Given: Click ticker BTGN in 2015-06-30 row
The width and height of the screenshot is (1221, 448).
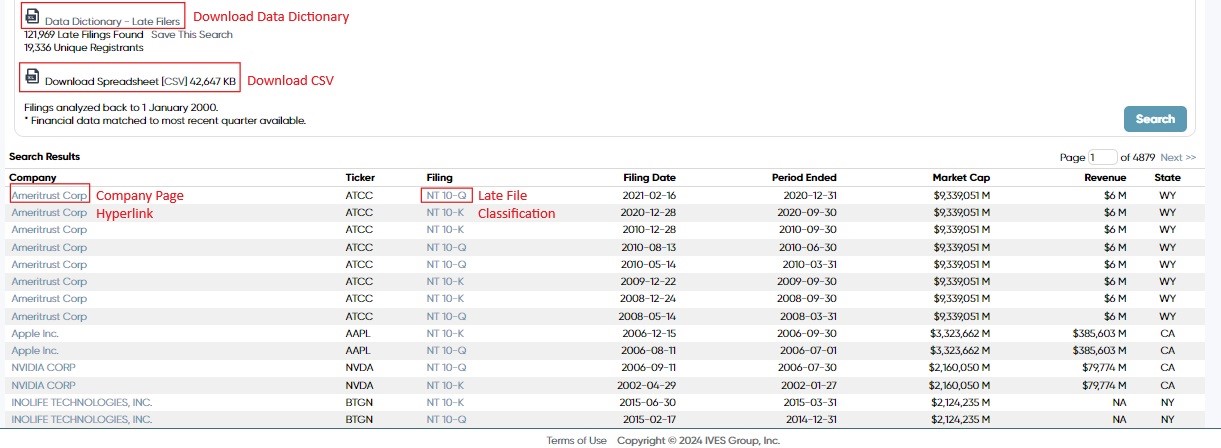Looking at the screenshot, I should (x=359, y=402).
